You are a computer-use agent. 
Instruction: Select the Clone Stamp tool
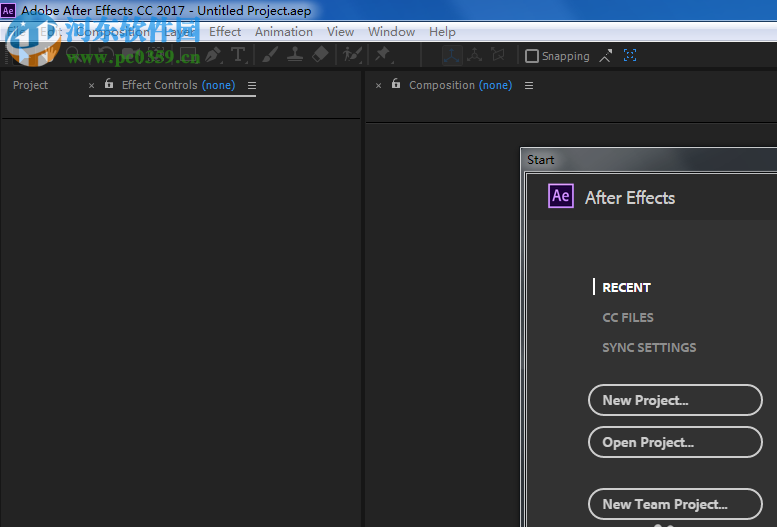[295, 55]
